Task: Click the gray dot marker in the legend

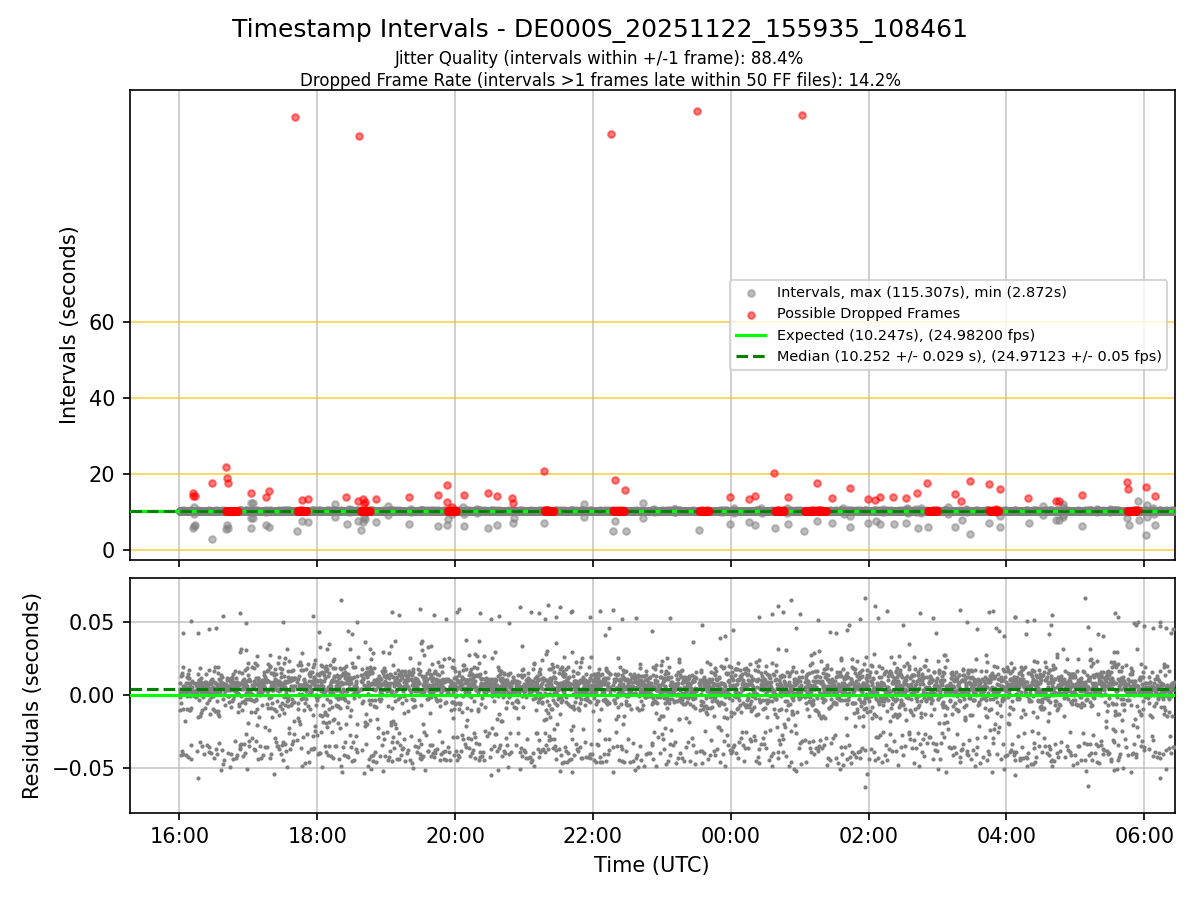Action: tap(751, 293)
